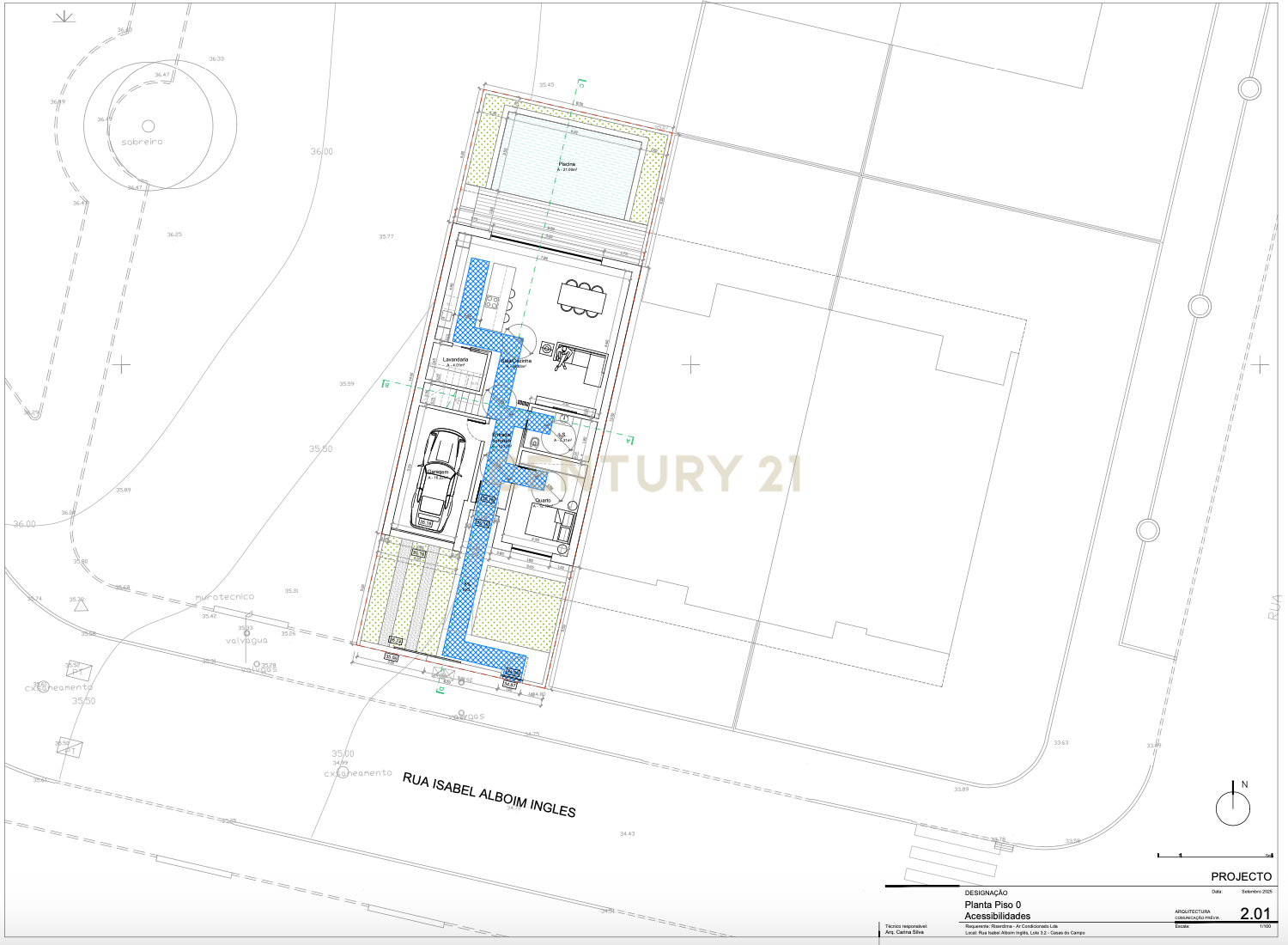The image size is (1288, 945).
Task: Click the green section marker C
Action: point(581,84)
